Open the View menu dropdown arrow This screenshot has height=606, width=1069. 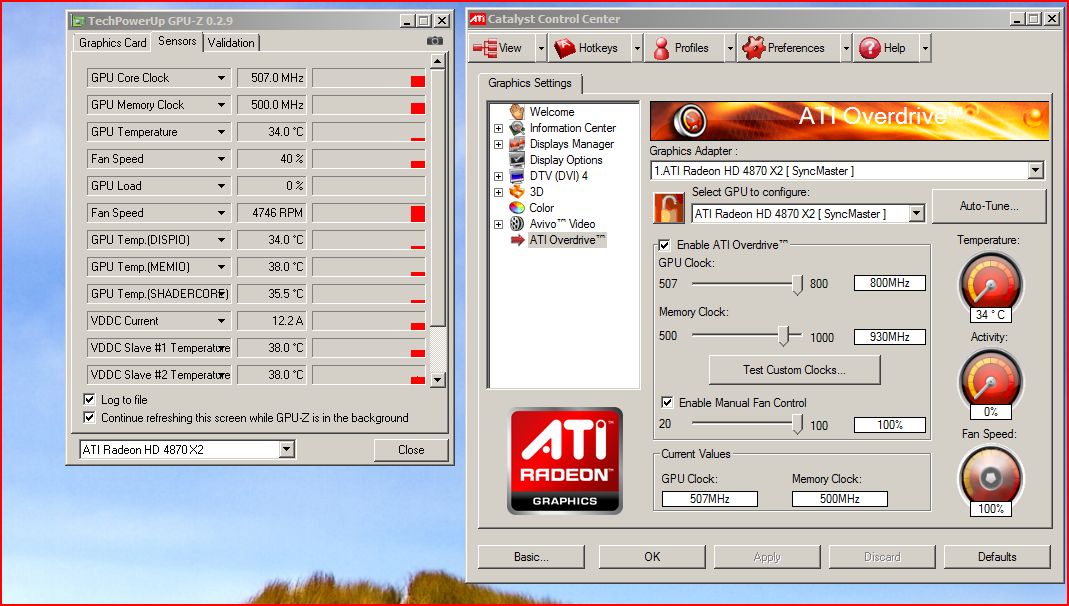tap(541, 48)
